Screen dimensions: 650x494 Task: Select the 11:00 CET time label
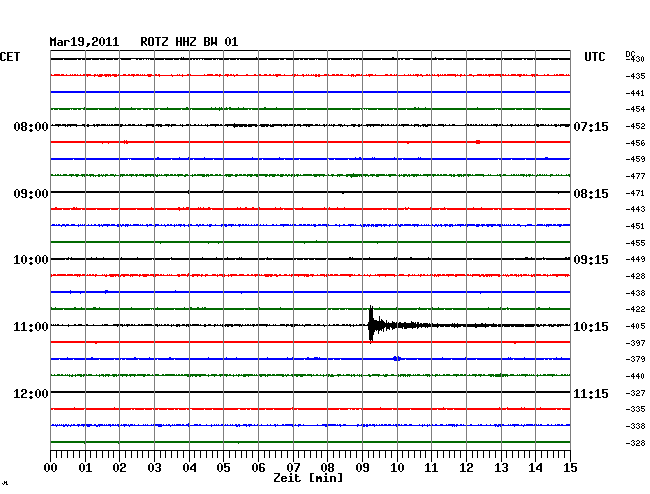pyautogui.click(x=31, y=327)
